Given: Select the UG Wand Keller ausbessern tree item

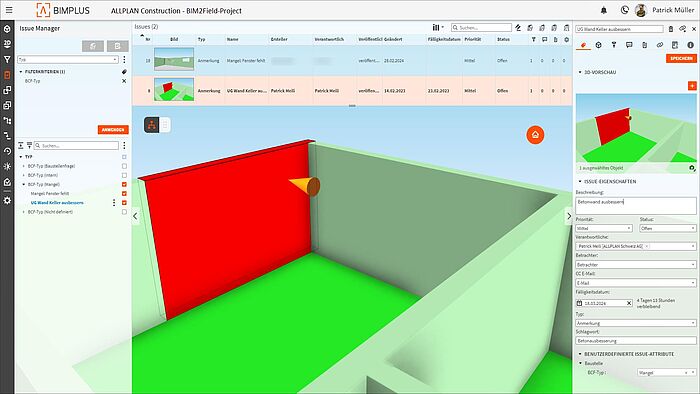Looking at the screenshot, I should 57,203.
